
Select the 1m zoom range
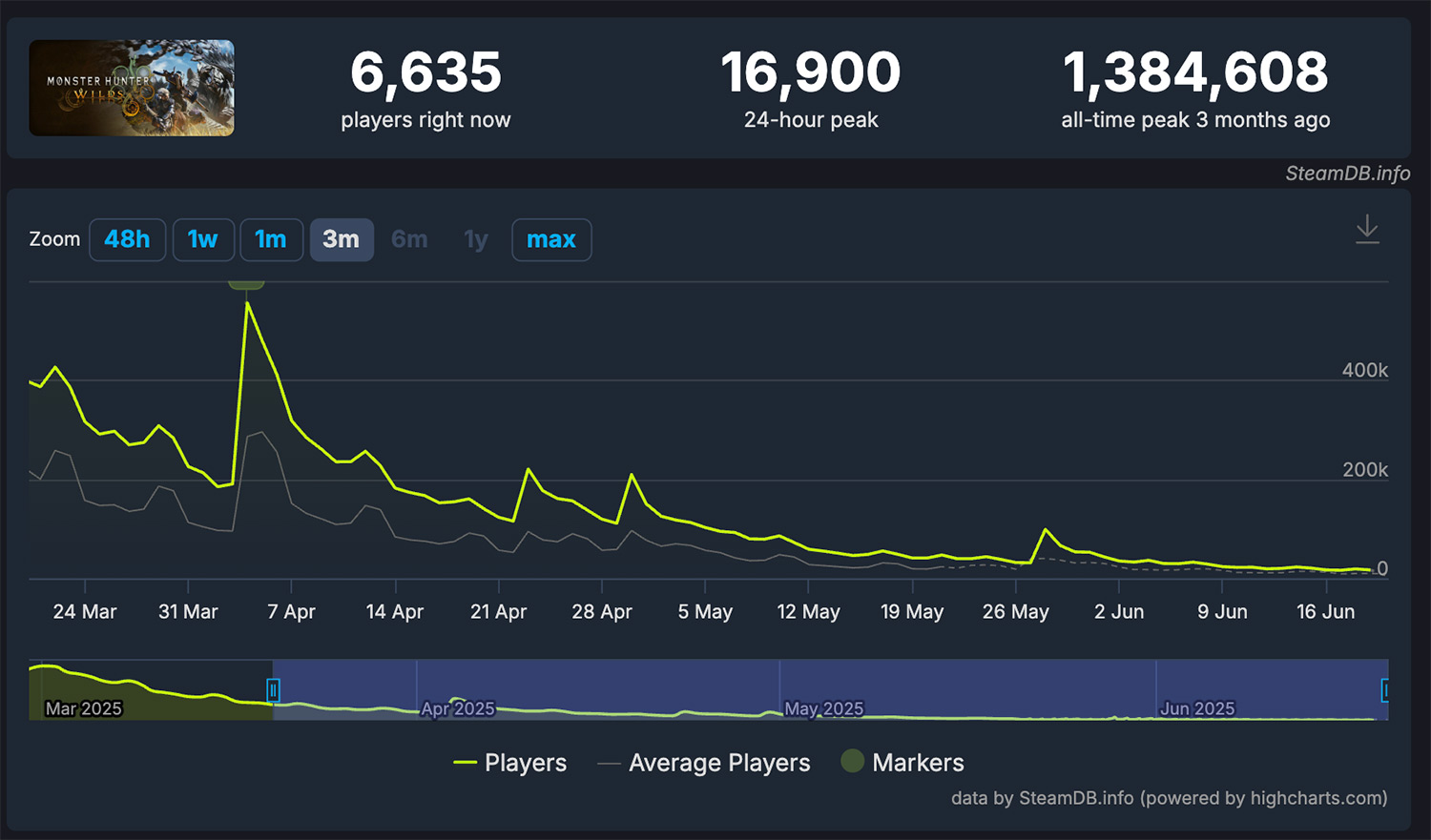[x=271, y=239]
